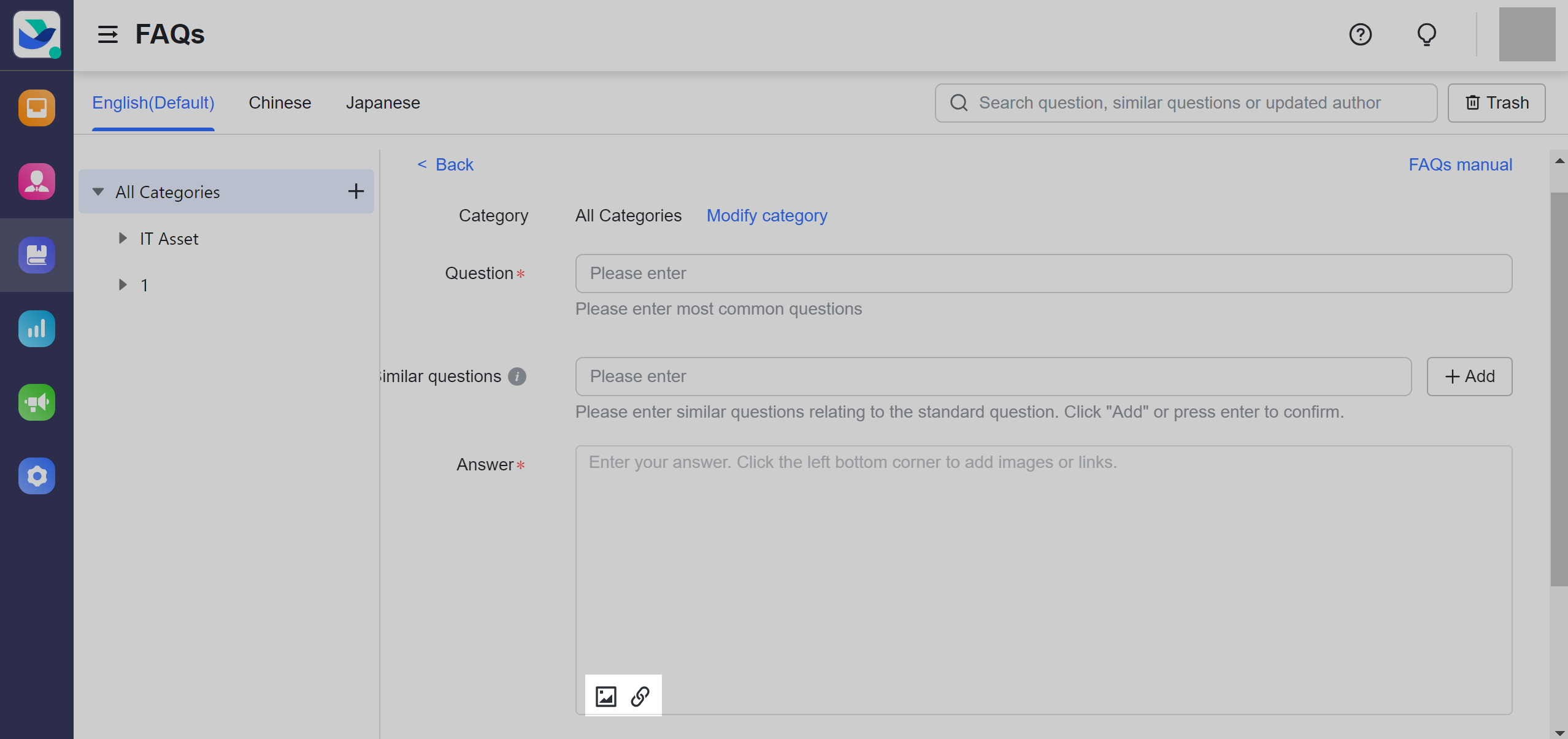Focus the FAQ search box
Screen dimensions: 1568x739
coord(1186,103)
